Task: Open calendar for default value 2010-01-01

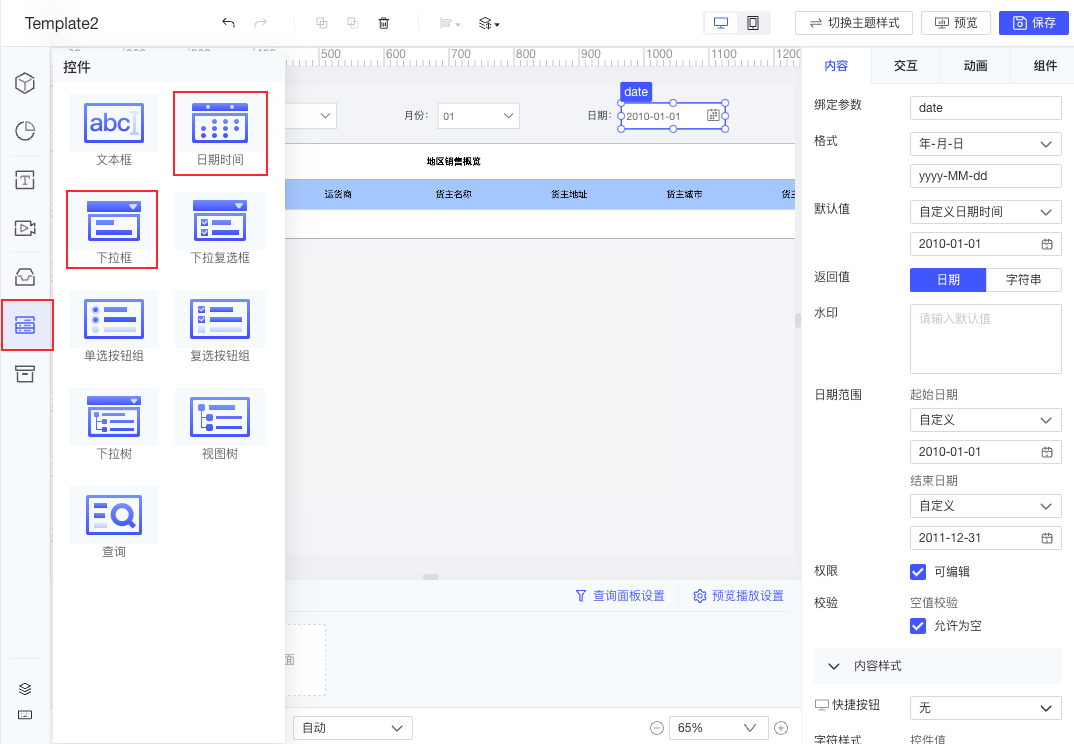Action: [1047, 244]
